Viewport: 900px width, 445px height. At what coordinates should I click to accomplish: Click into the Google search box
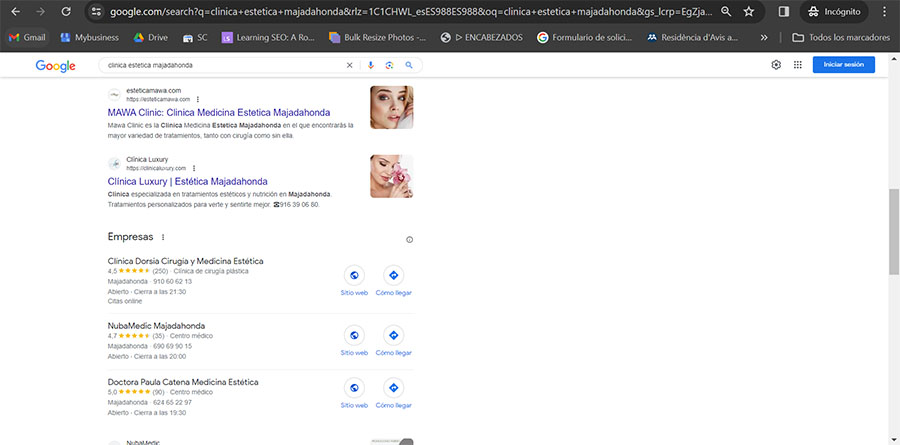pos(224,65)
